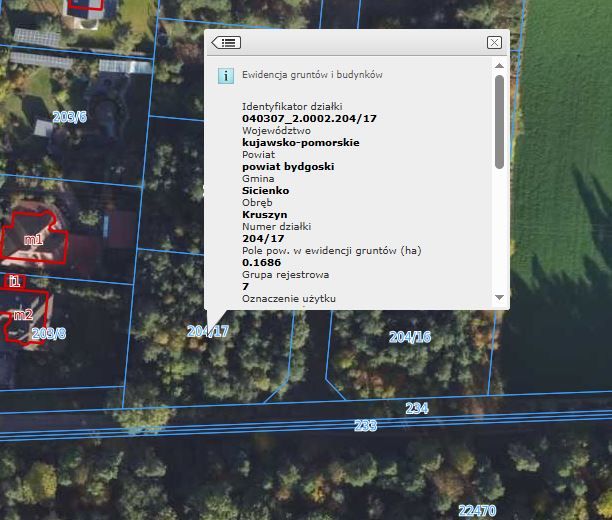Screen dimensions: 612x520
Task: Click the label 'Grupa rejestrowa'
Action: [x=285, y=274]
